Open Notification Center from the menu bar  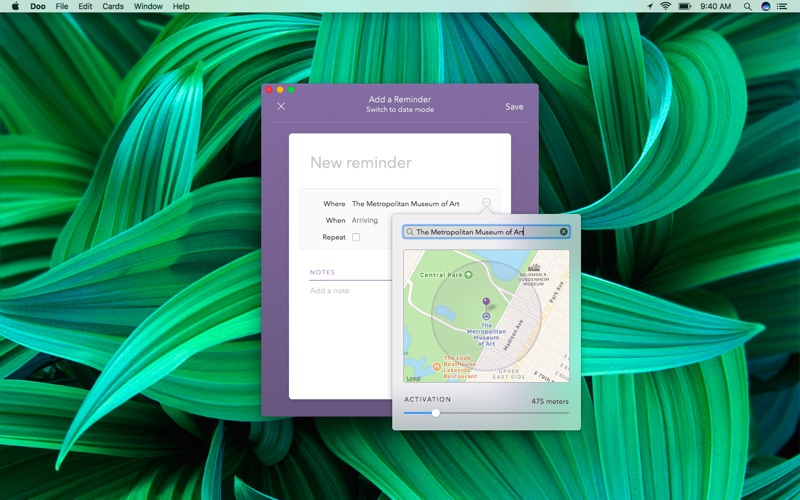[x=785, y=6]
